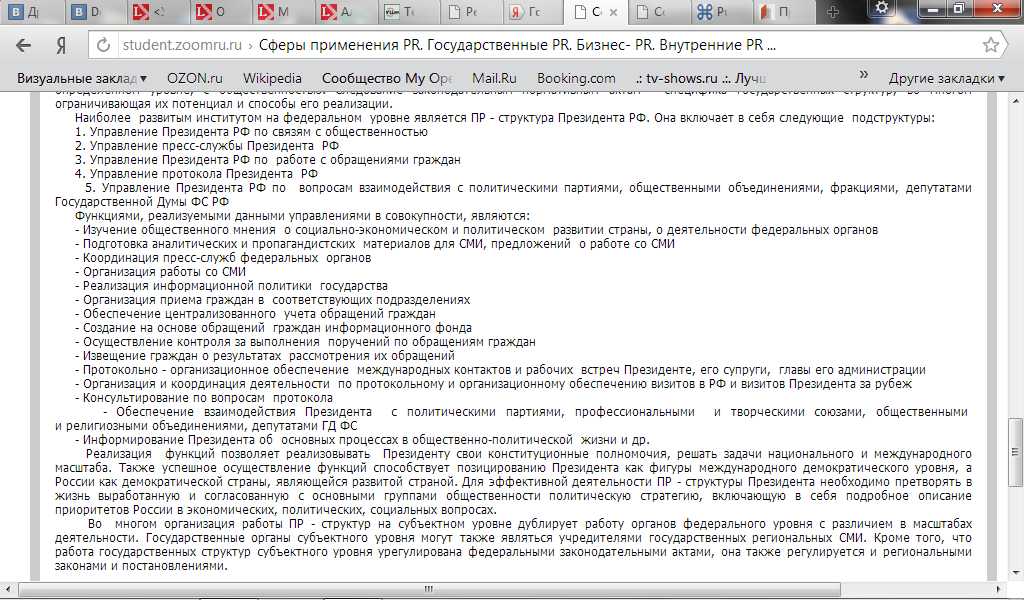Open a new tab with the plus button
1024x600 pixels.
(833, 12)
